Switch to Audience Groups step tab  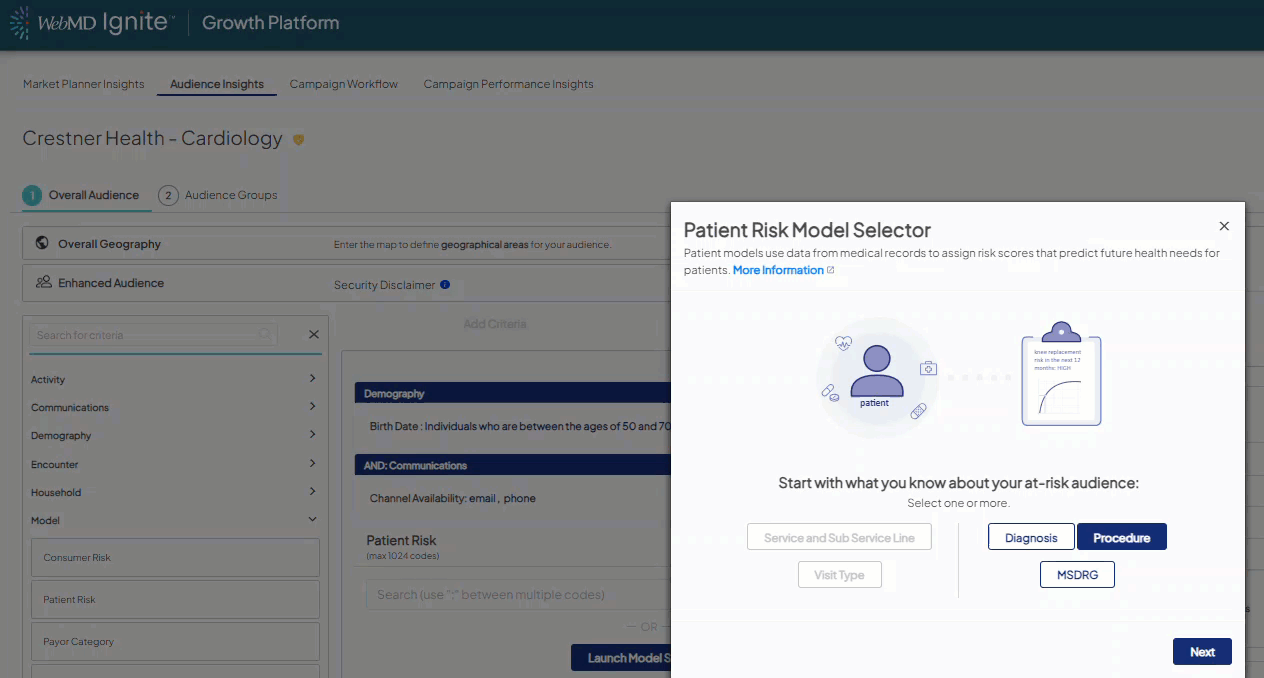pyautogui.click(x=230, y=195)
